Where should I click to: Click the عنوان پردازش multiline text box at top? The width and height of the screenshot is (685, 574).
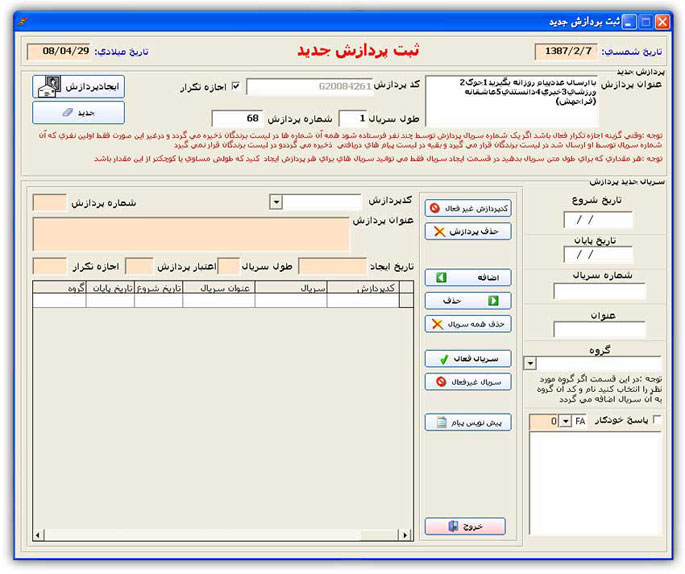pyautogui.click(x=512, y=101)
